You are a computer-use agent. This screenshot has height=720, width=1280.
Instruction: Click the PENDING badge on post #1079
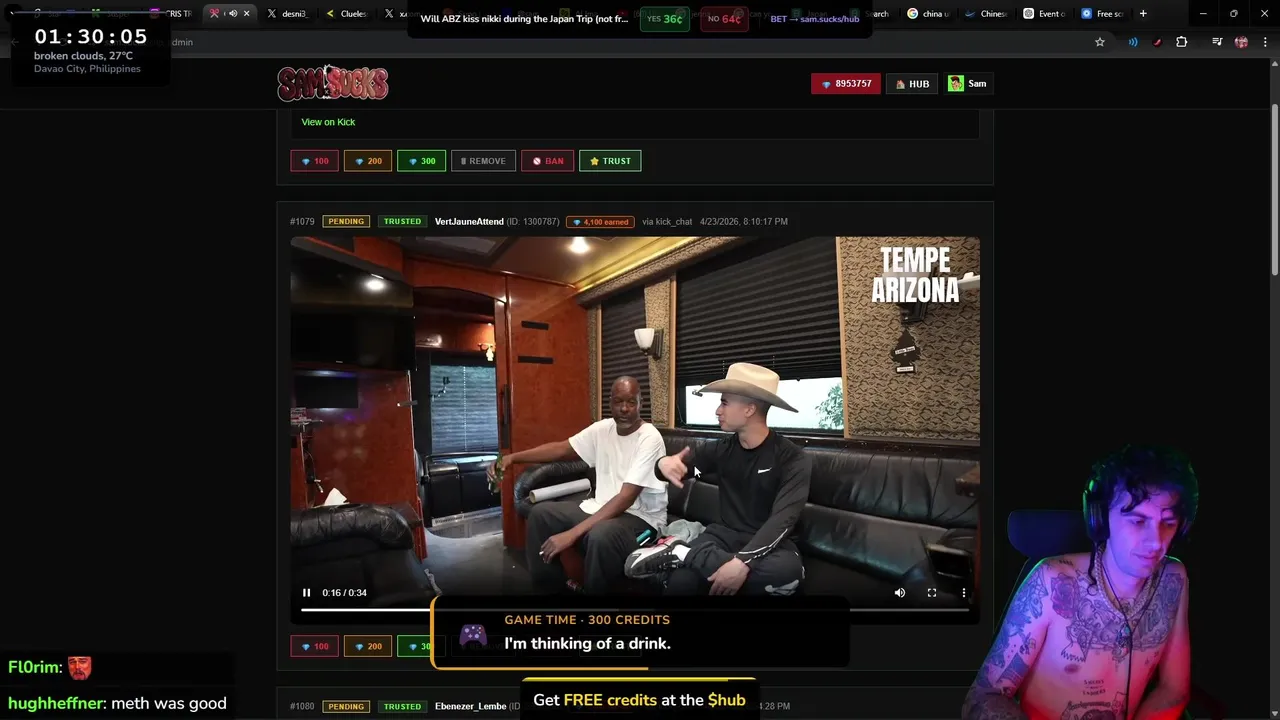(x=346, y=221)
